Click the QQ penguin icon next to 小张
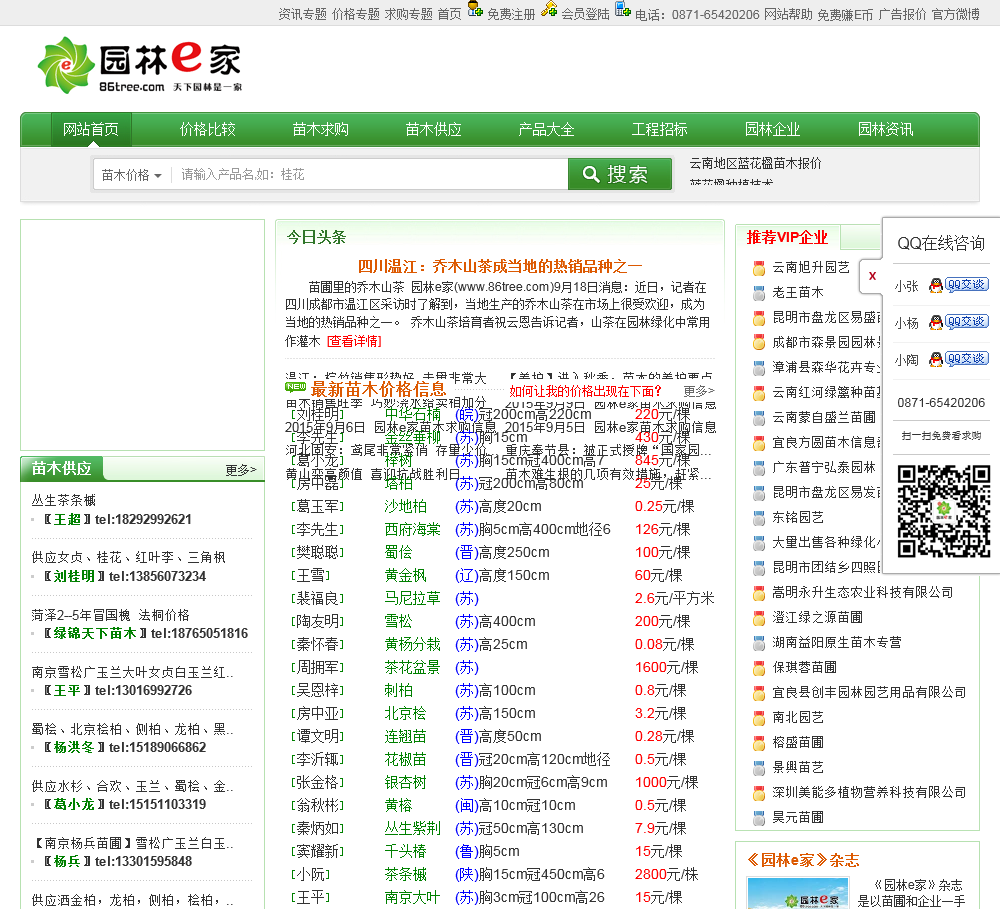This screenshot has width=1000, height=909. (936, 285)
